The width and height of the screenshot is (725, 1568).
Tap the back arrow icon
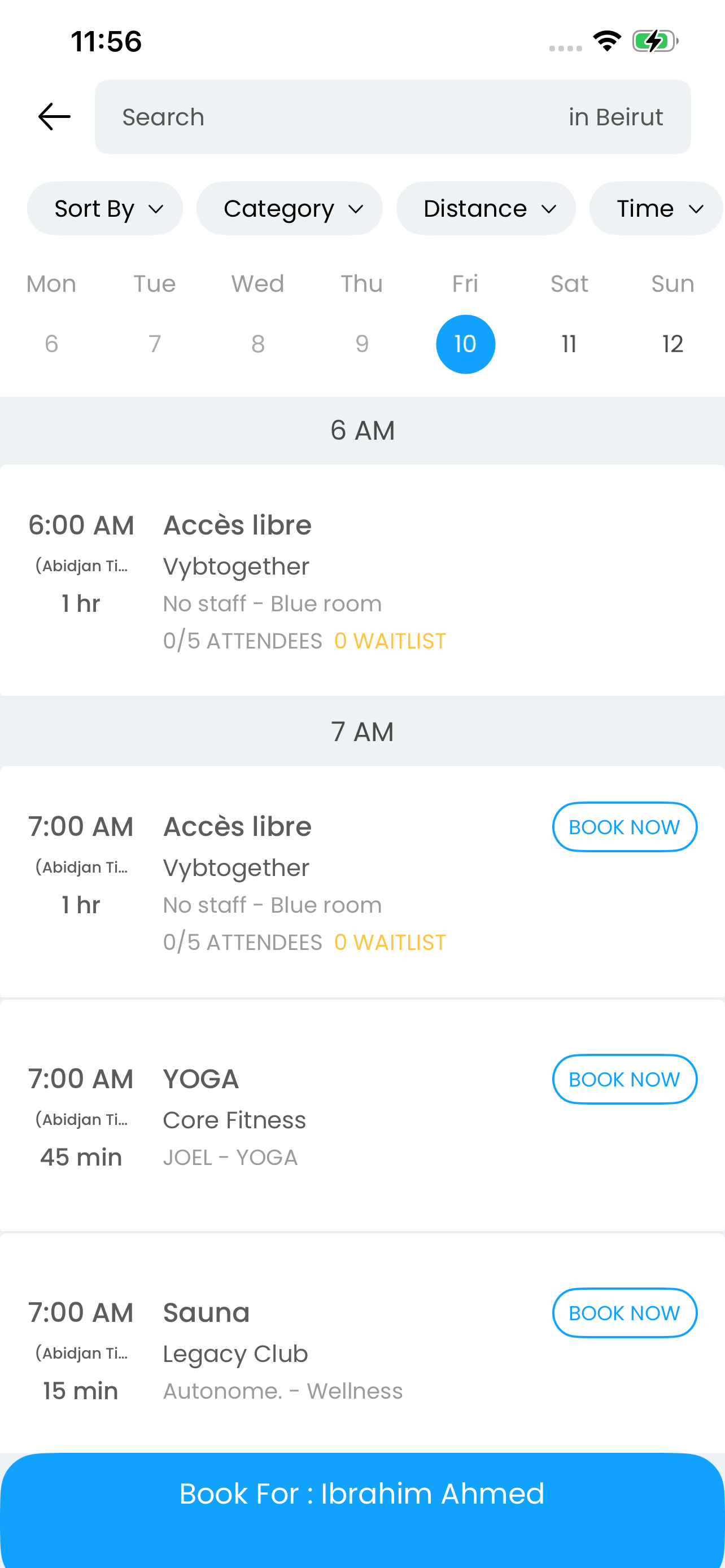[54, 116]
